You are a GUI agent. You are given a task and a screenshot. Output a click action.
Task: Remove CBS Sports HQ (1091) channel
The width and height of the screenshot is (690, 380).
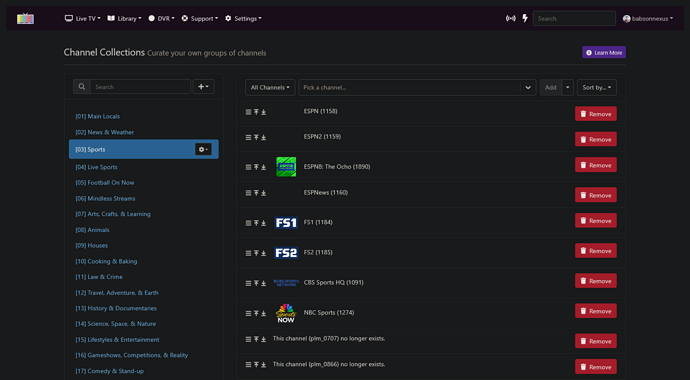[596, 281]
